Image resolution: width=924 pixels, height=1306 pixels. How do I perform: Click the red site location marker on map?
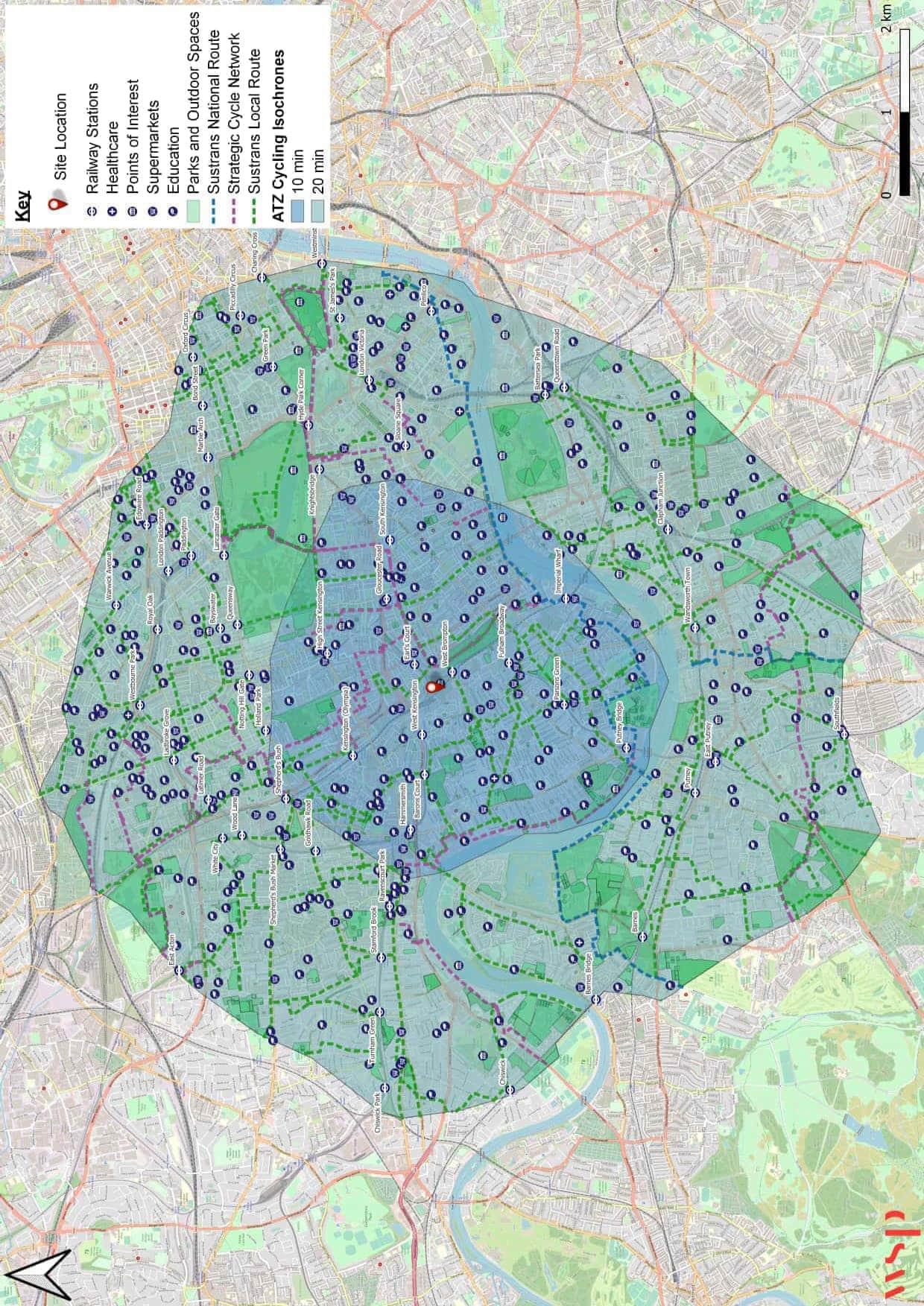435,686
